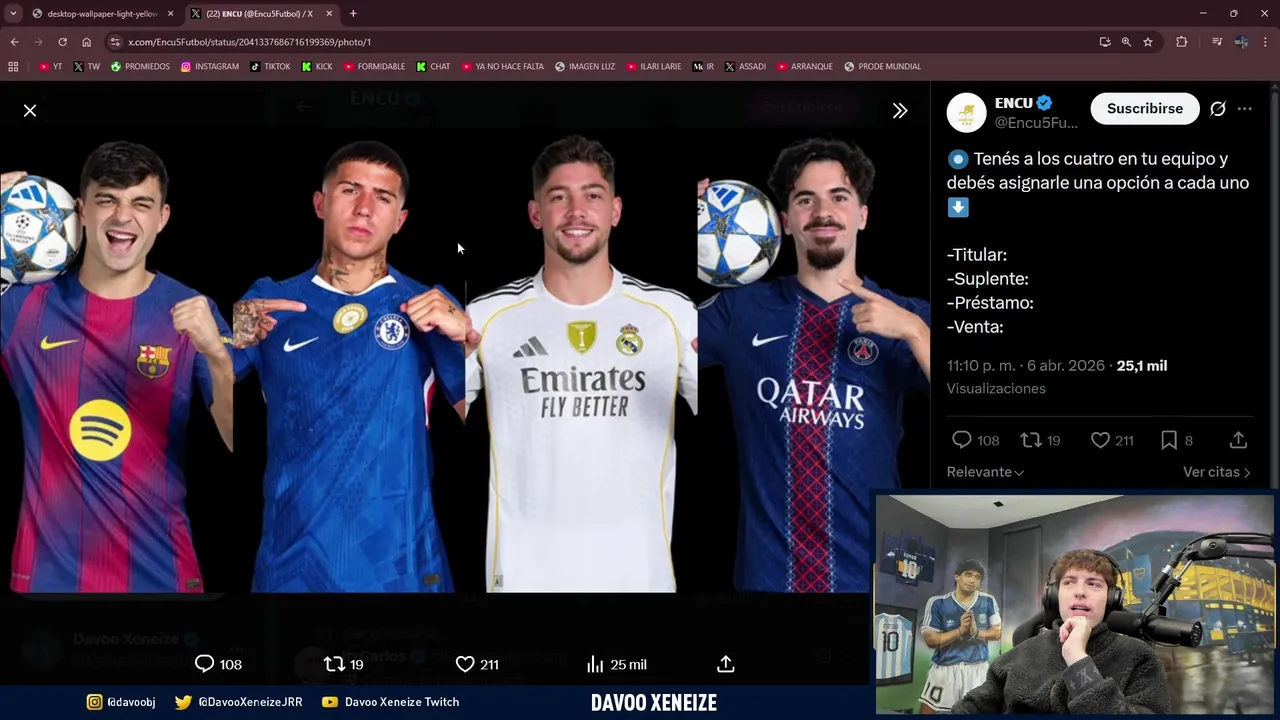Open the browser profile avatar
Image resolution: width=1280 pixels, height=720 pixels.
pyautogui.click(x=1241, y=42)
